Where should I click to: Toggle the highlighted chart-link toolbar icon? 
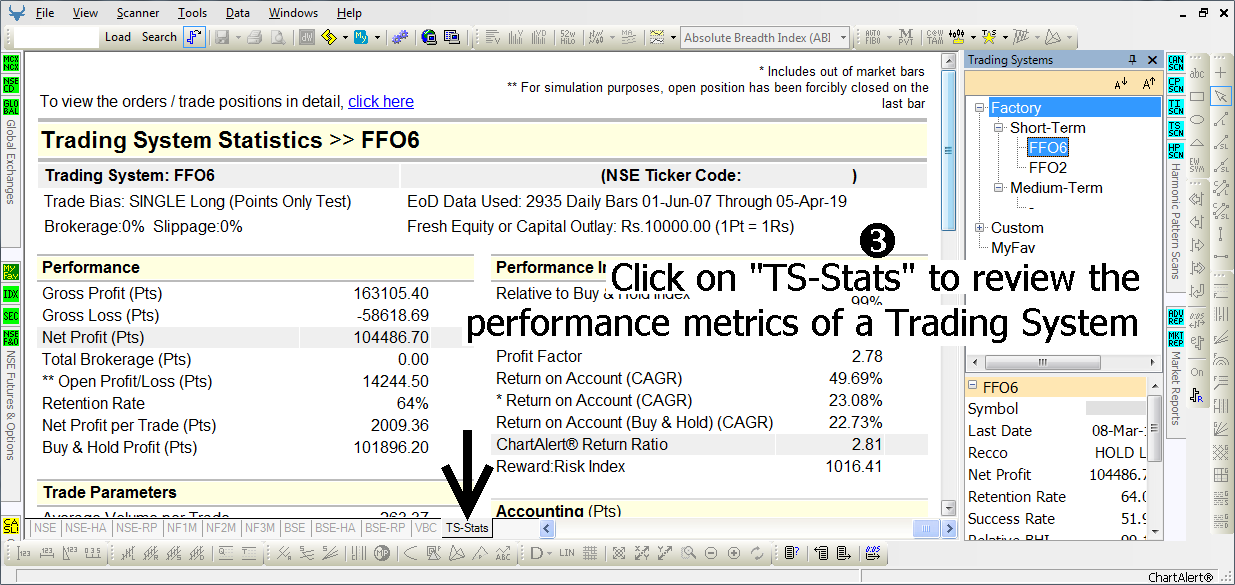[195, 37]
